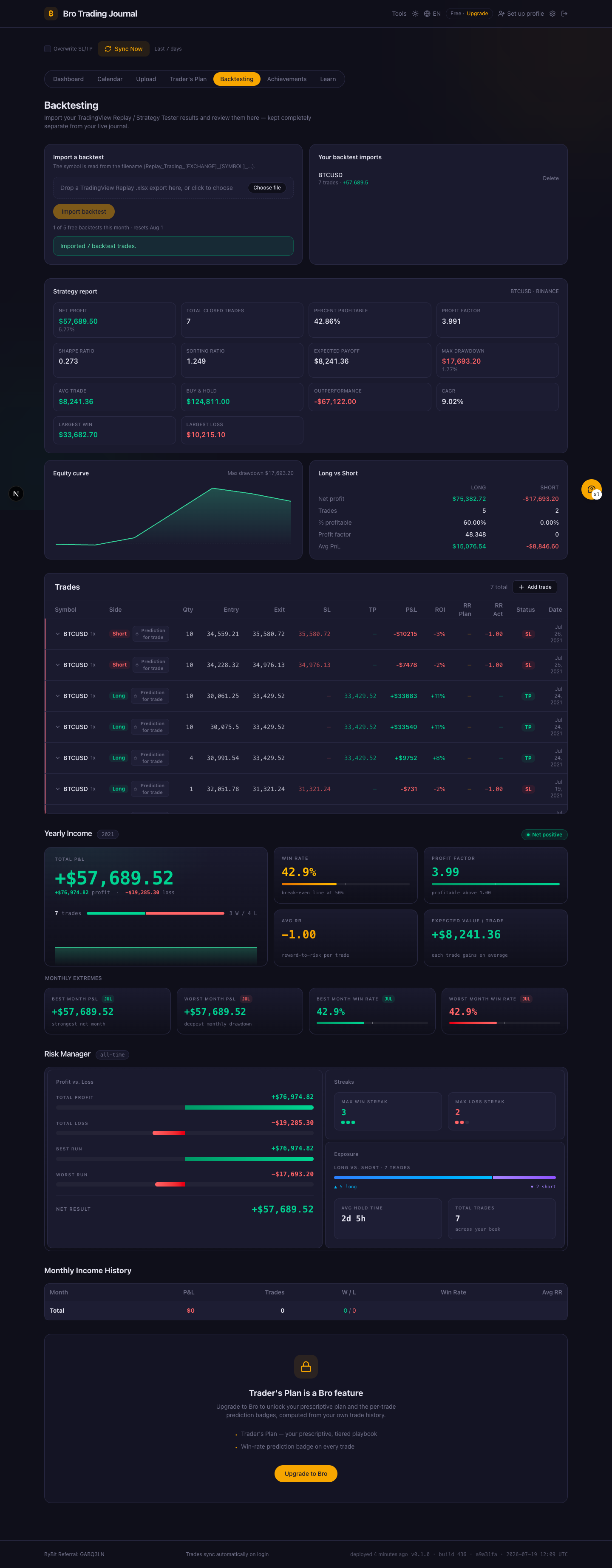This screenshot has width=612, height=1568.
Task: Delete the BTCUSD backtest import
Action: pos(550,178)
